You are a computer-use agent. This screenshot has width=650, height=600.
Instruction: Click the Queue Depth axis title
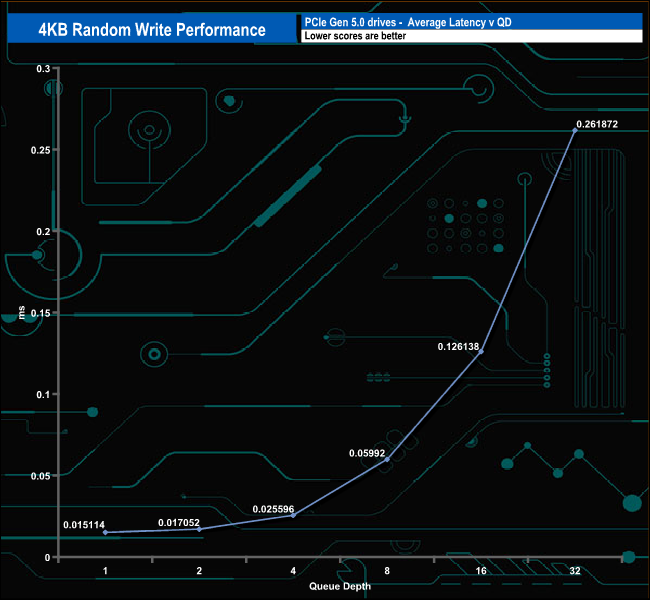coord(340,586)
